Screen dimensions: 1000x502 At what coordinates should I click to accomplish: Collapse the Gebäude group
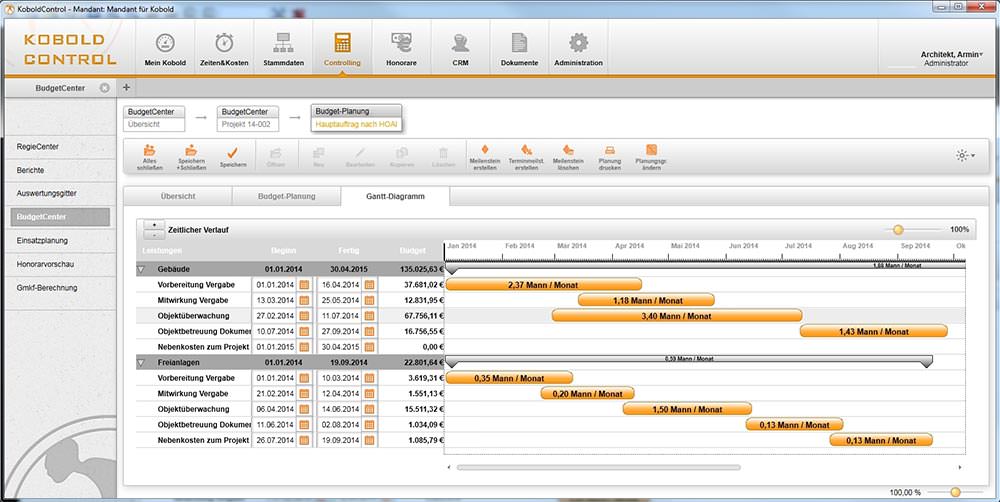tap(141, 269)
